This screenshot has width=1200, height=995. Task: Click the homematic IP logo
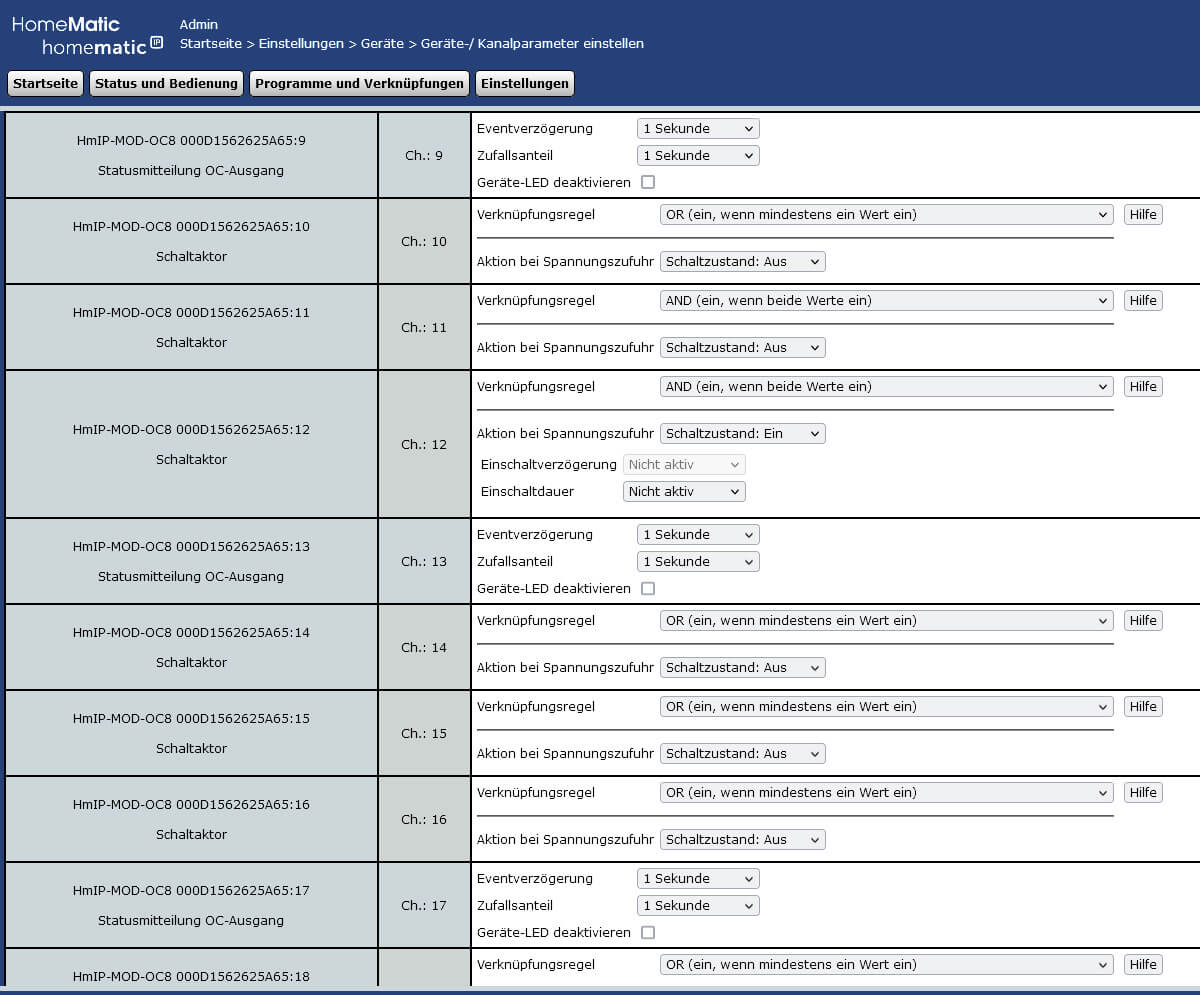point(102,46)
